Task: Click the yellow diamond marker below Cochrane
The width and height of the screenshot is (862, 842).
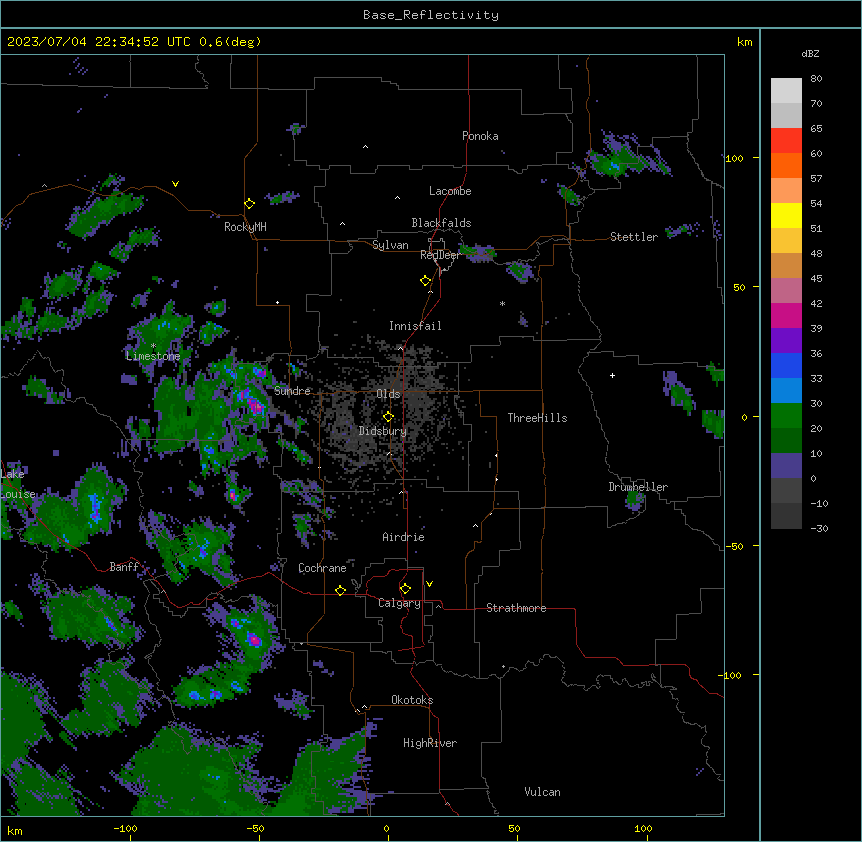Action: (x=340, y=590)
